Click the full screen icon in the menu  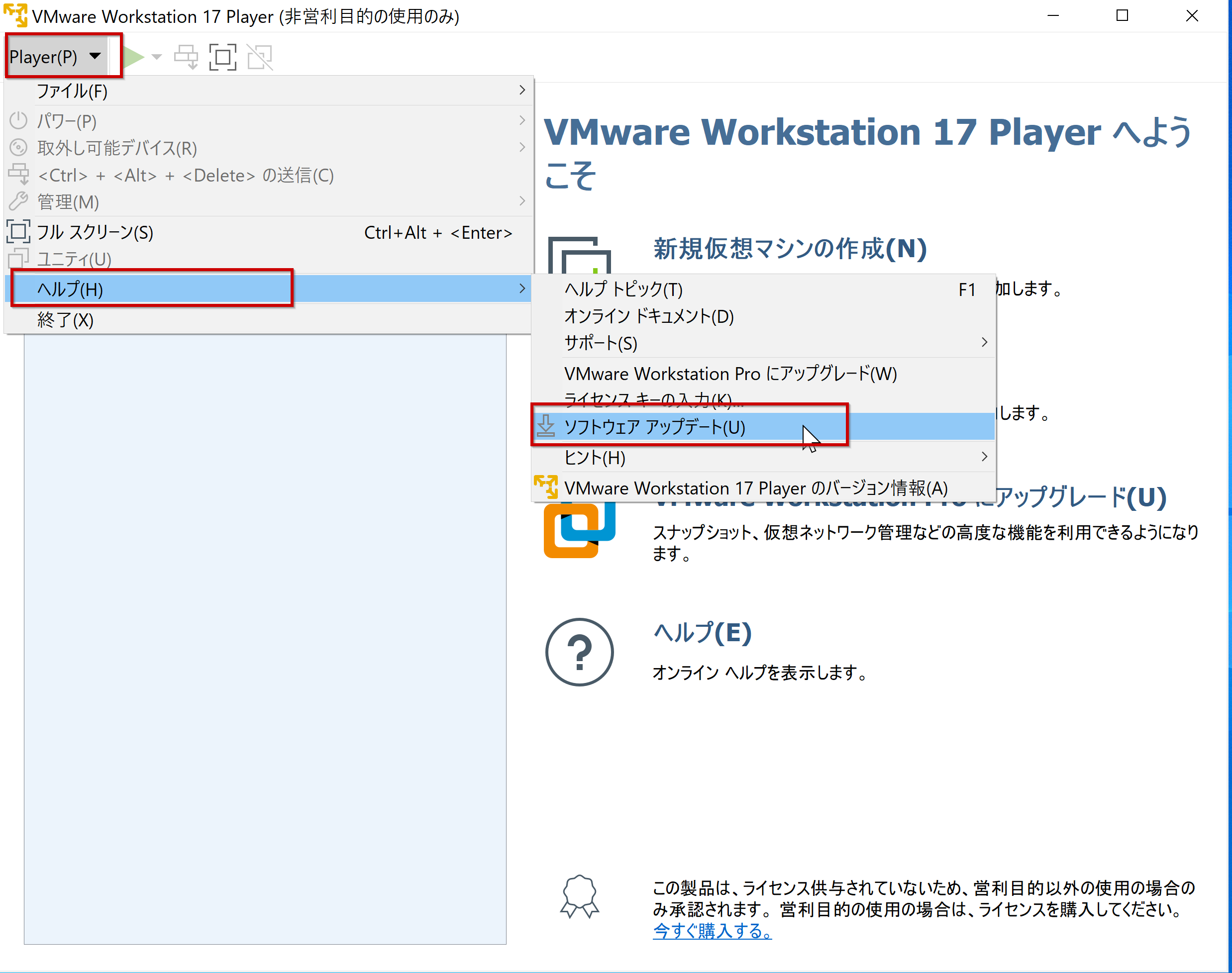click(18, 231)
